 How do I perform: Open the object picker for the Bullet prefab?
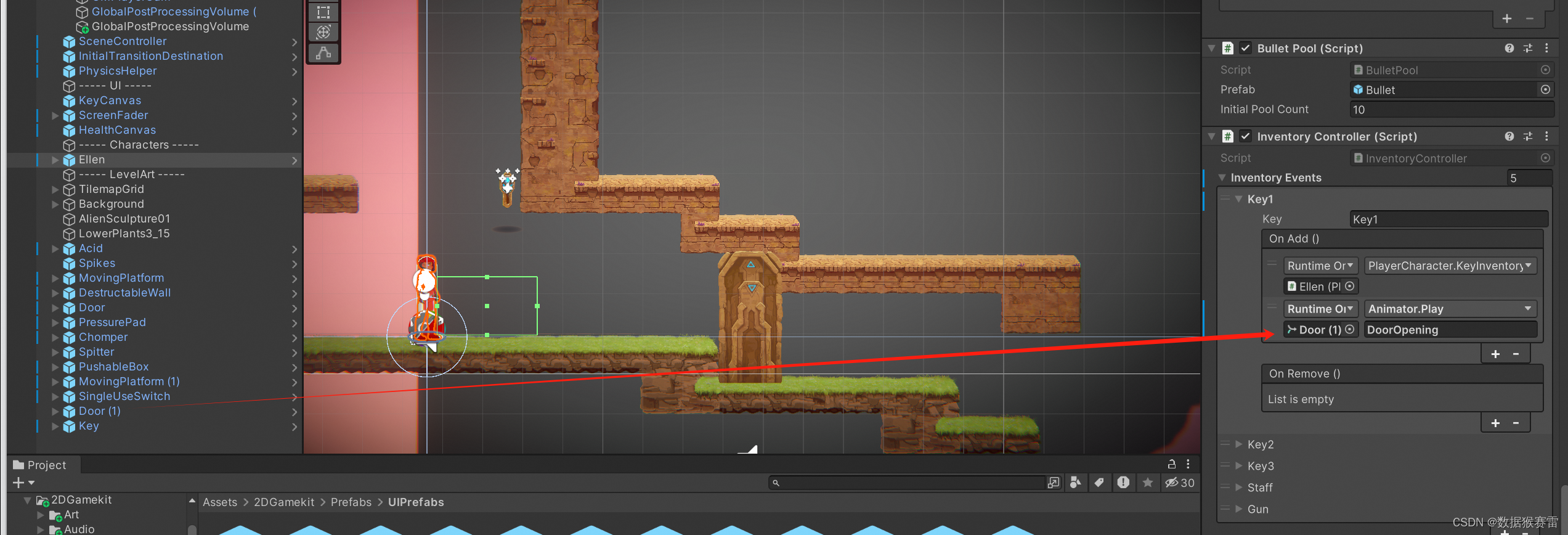pos(1545,89)
